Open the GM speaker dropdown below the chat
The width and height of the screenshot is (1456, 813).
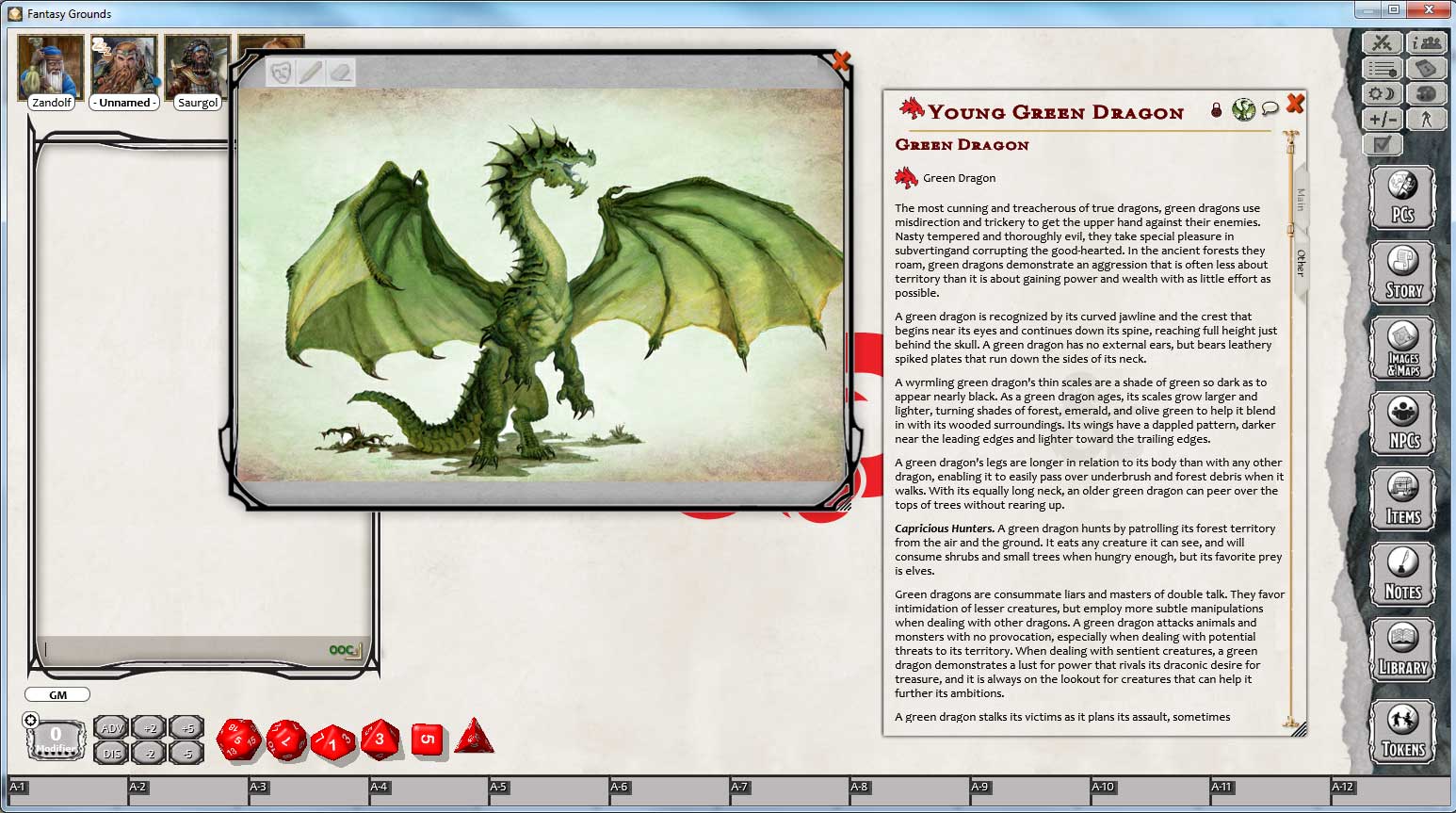pos(57,694)
